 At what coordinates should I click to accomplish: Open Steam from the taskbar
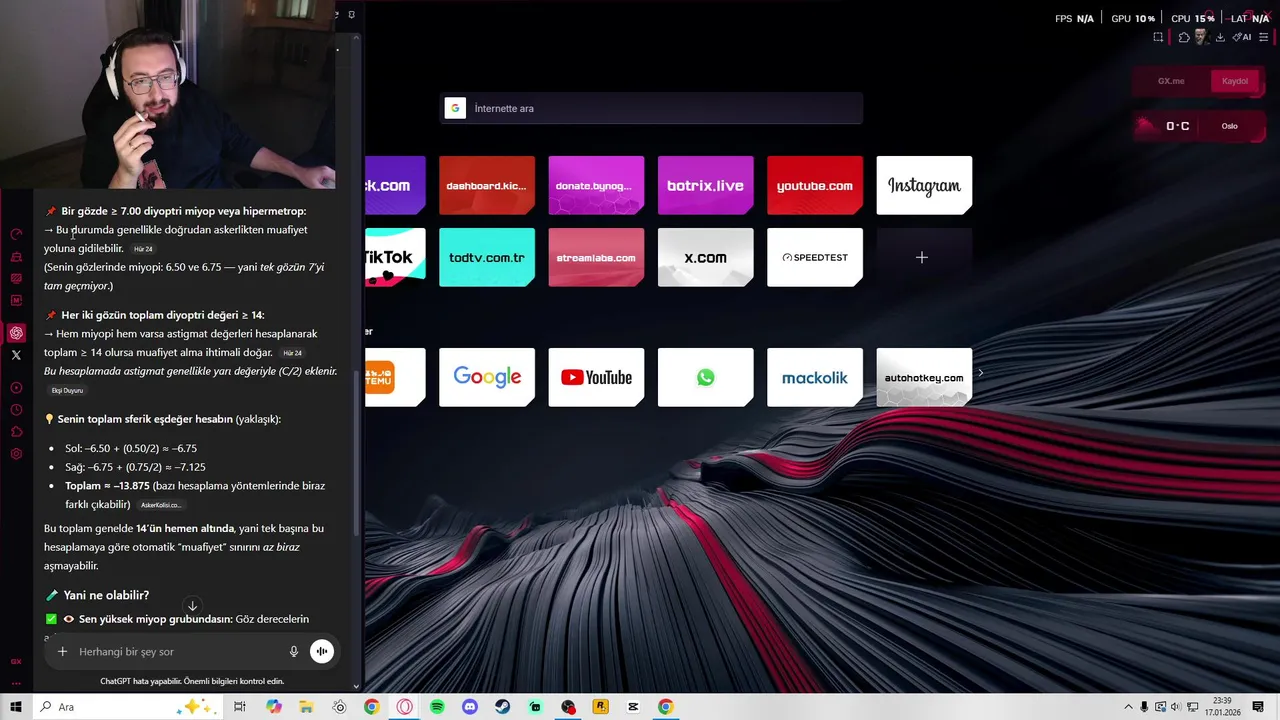point(503,707)
